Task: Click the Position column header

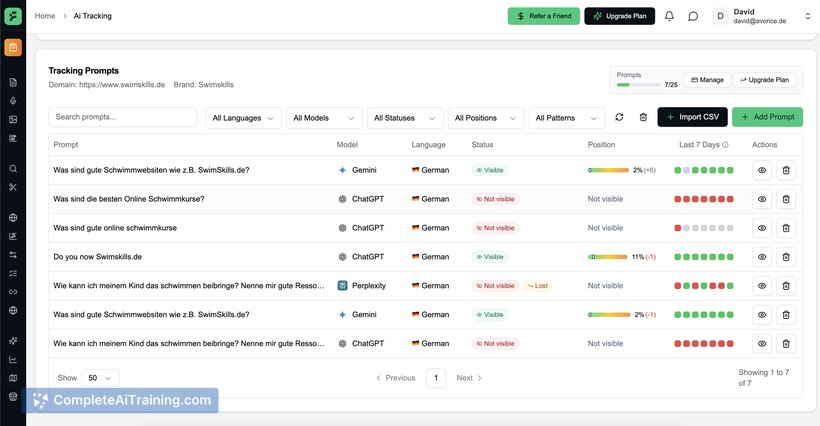Action: coord(601,145)
